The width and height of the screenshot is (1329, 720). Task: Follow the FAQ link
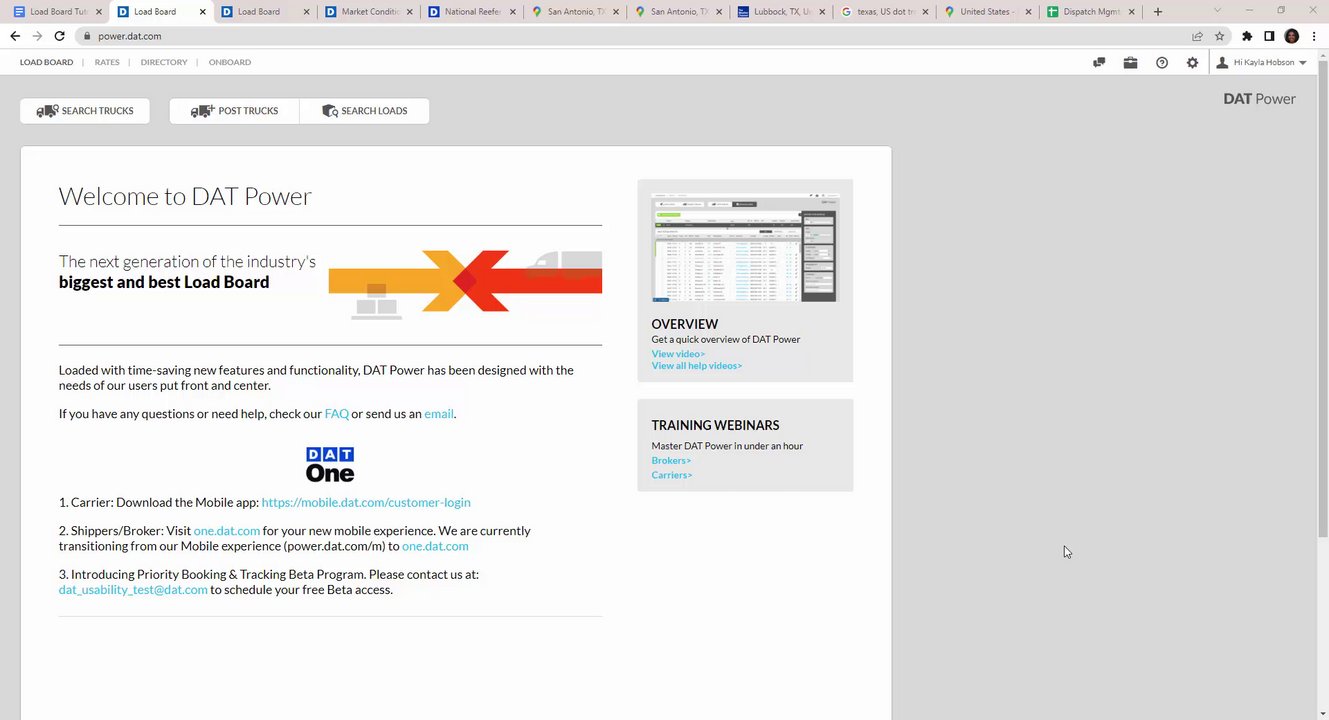337,413
